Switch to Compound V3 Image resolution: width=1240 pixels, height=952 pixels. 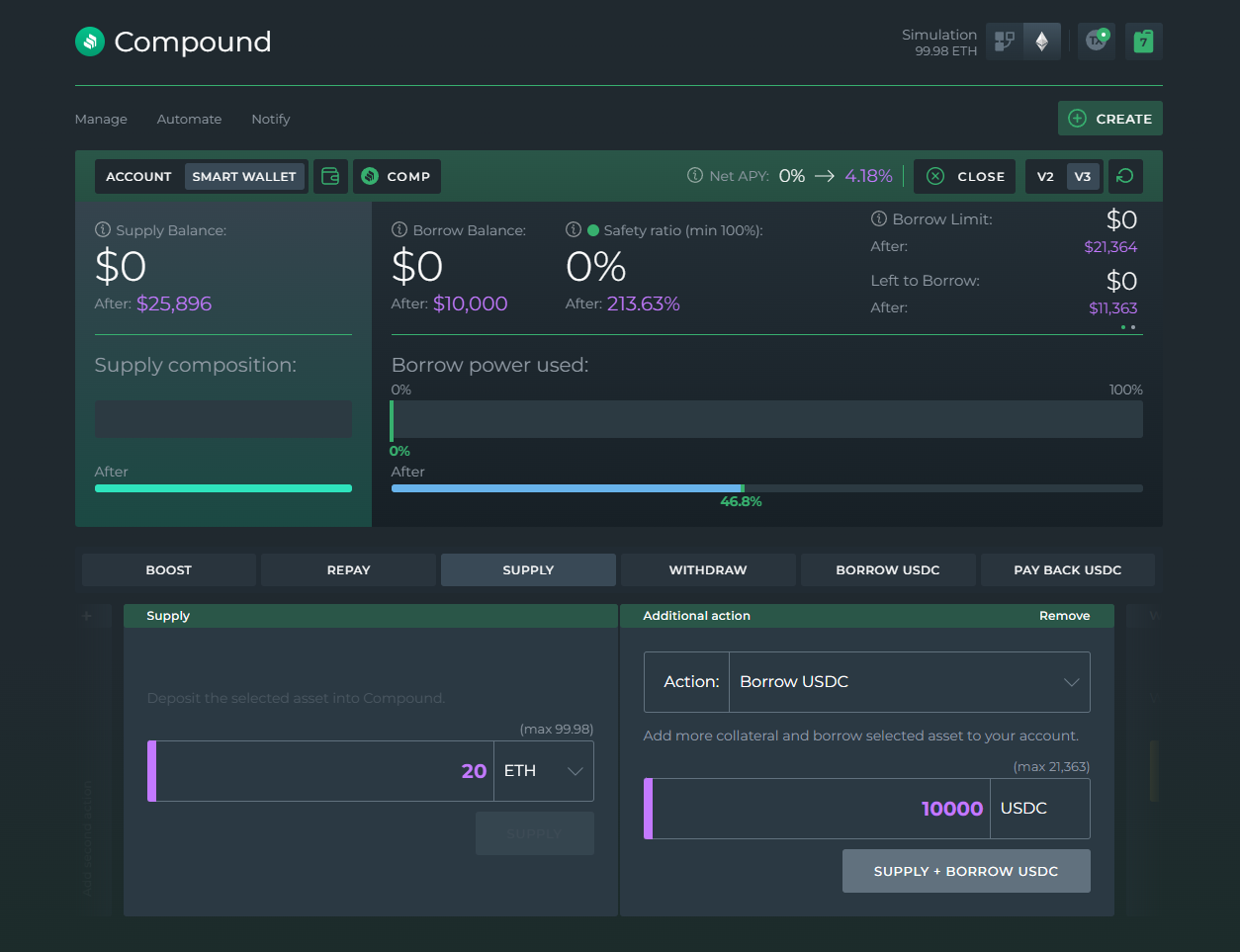pyautogui.click(x=1083, y=176)
